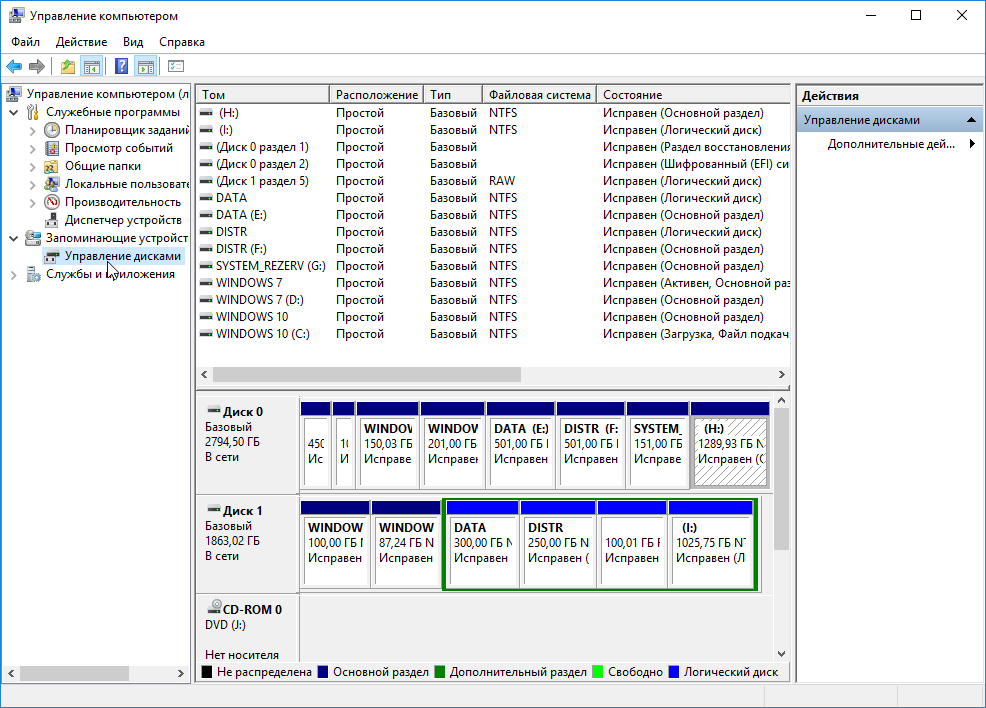This screenshot has height=708, width=986.
Task: Toggle the Show/Hide console tree toolbar icon
Action: (92, 66)
